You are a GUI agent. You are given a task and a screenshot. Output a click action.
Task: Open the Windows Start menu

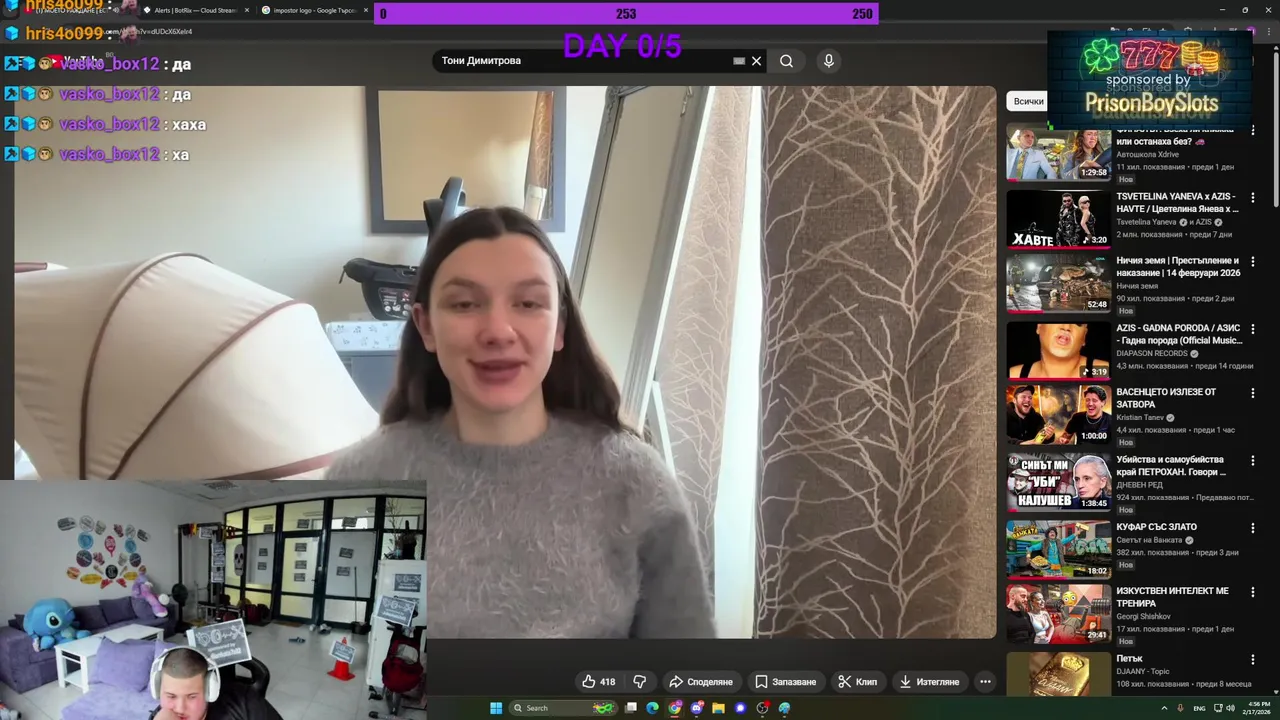[x=496, y=708]
